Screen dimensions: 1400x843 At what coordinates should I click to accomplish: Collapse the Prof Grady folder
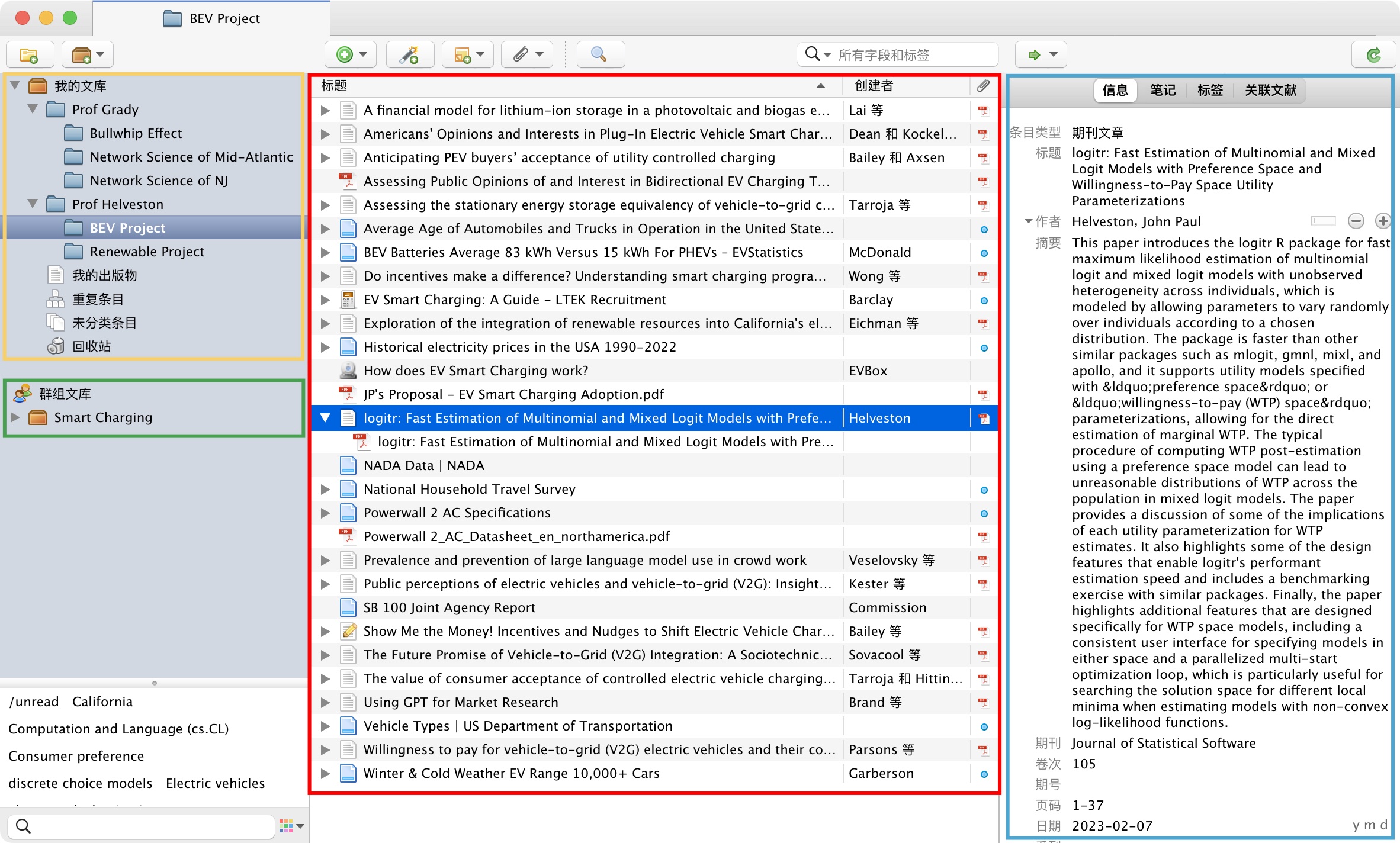pos(33,110)
